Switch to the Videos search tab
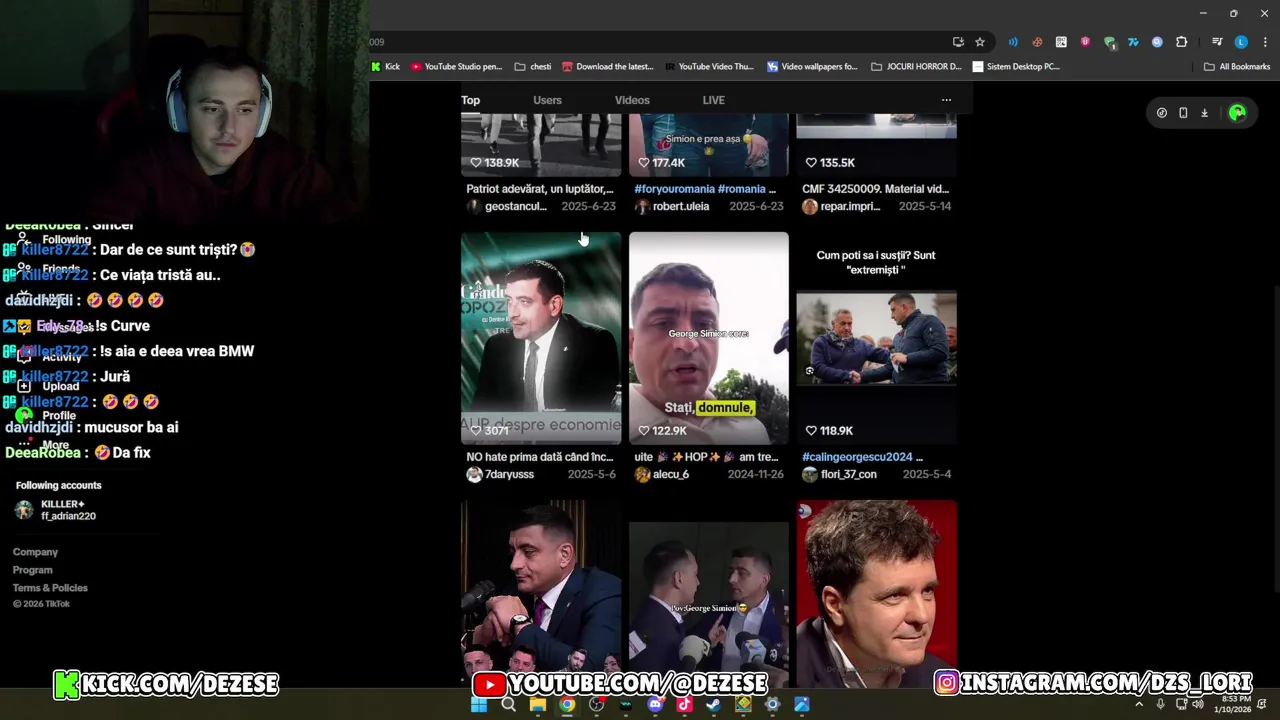Image resolution: width=1280 pixels, height=720 pixels. pos(632,100)
